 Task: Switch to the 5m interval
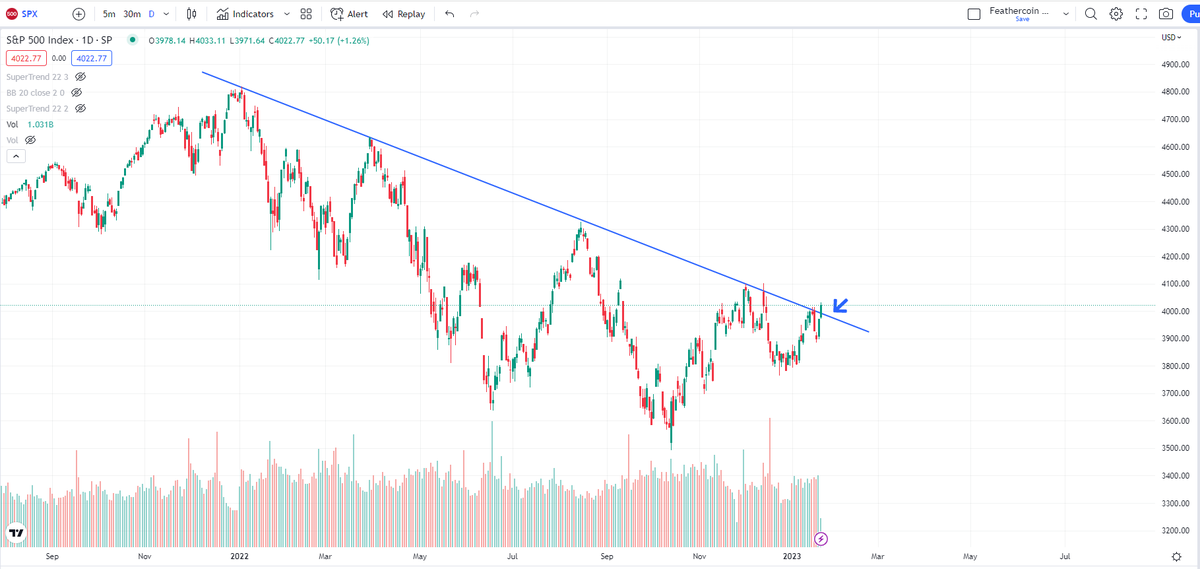tap(109, 14)
